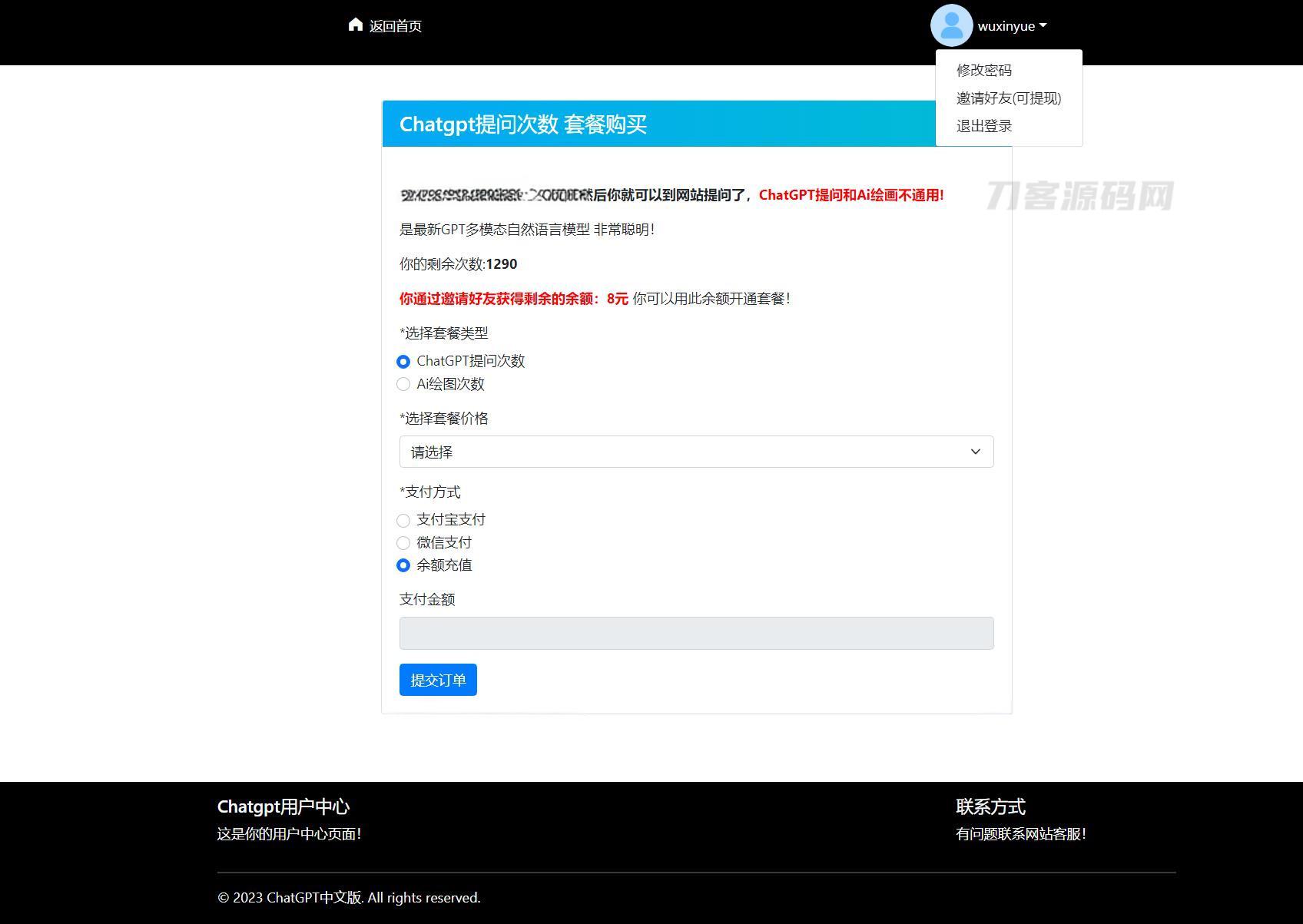Click the 这是你的用户中心页面! footer text
Image resolution: width=1303 pixels, height=924 pixels.
(x=289, y=834)
